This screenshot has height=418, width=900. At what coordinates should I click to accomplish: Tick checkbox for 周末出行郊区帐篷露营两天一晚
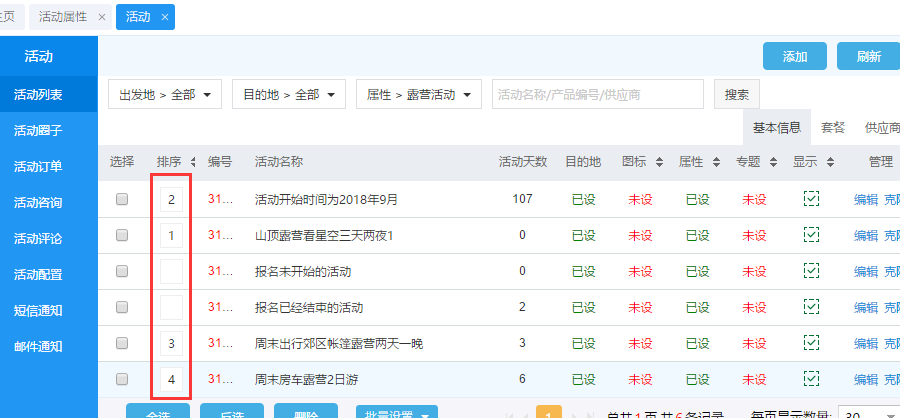click(122, 343)
